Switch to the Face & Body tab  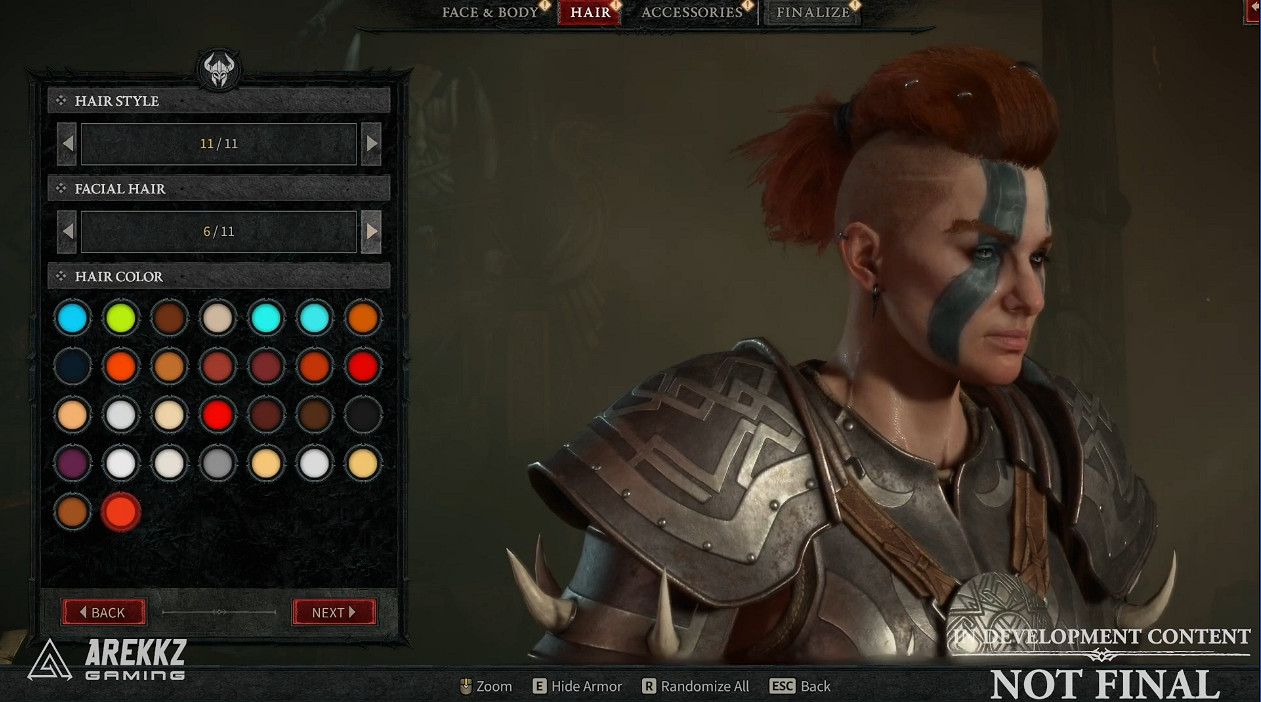coord(490,13)
